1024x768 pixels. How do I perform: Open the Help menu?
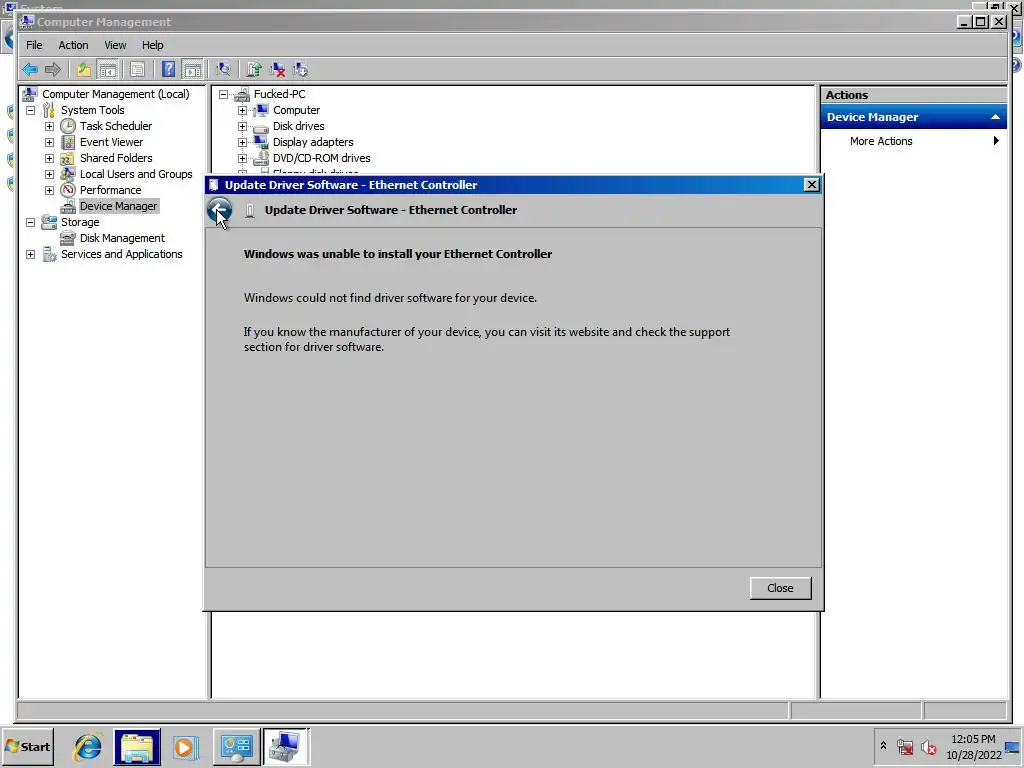point(153,45)
